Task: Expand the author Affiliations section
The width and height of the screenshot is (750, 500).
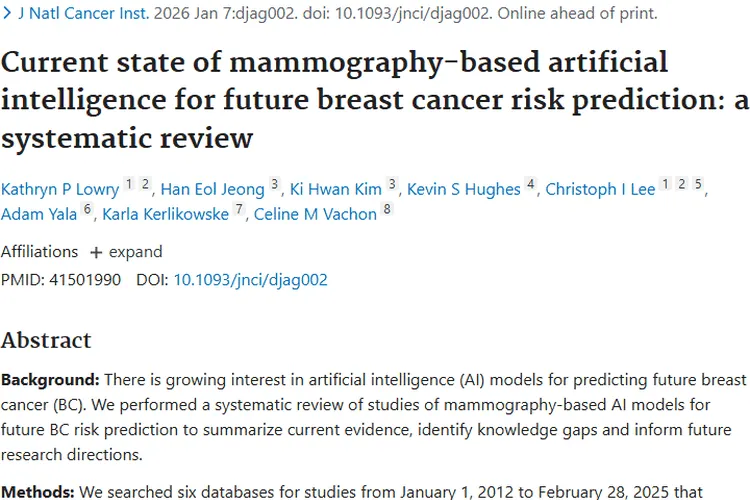Action: point(126,252)
